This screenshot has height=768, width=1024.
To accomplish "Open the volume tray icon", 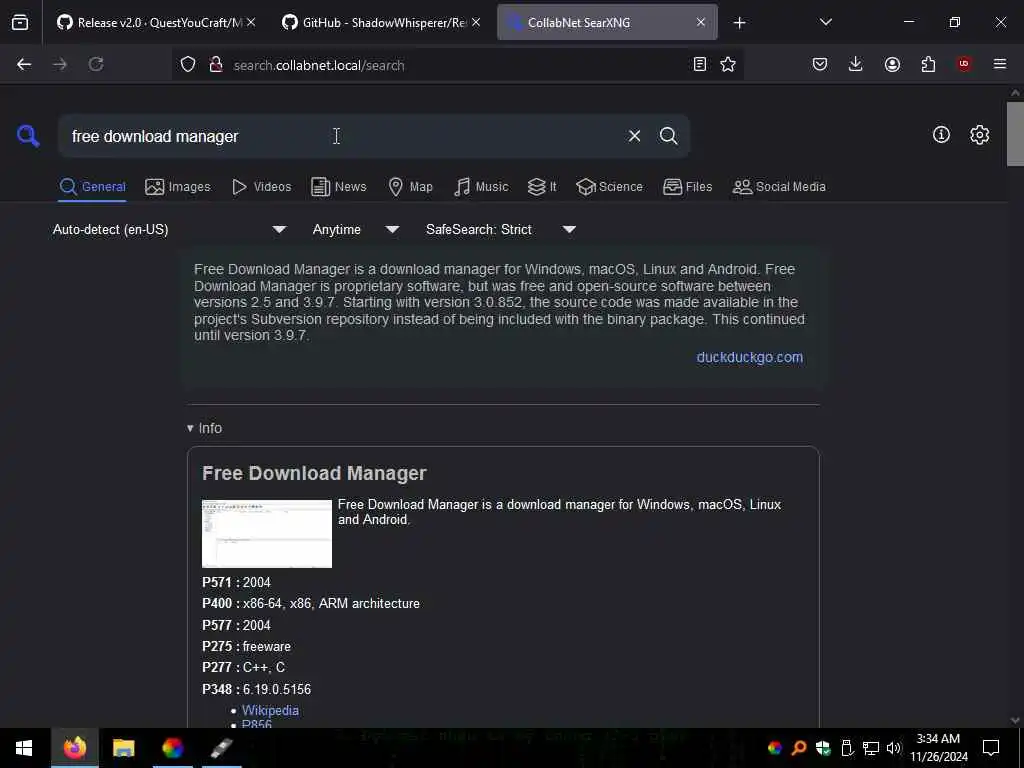I will [893, 748].
